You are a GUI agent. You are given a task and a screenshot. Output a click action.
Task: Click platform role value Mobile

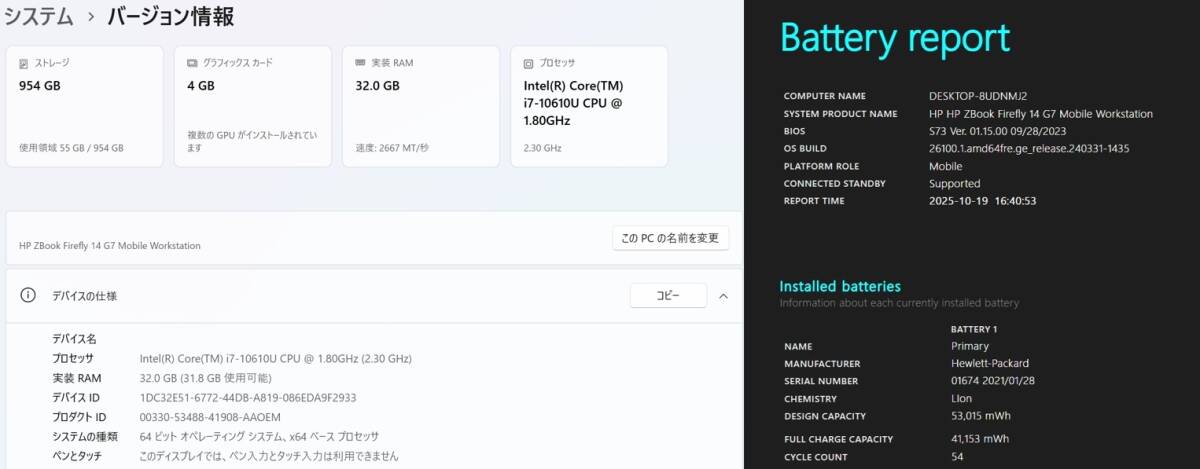coord(946,166)
